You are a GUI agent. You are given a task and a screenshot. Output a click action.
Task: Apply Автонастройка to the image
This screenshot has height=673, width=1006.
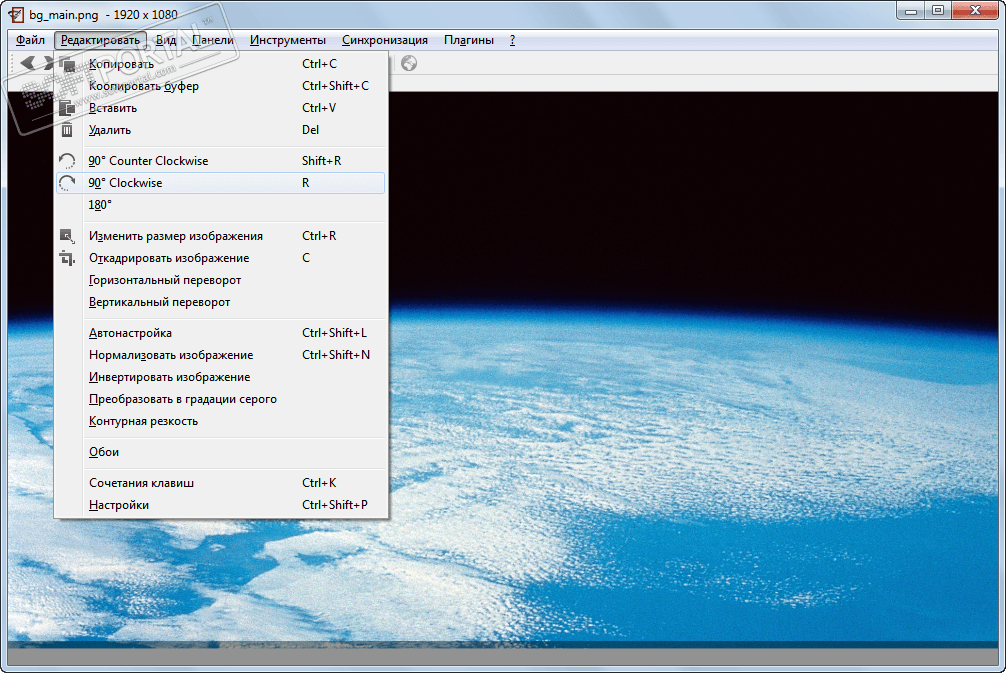(x=130, y=333)
